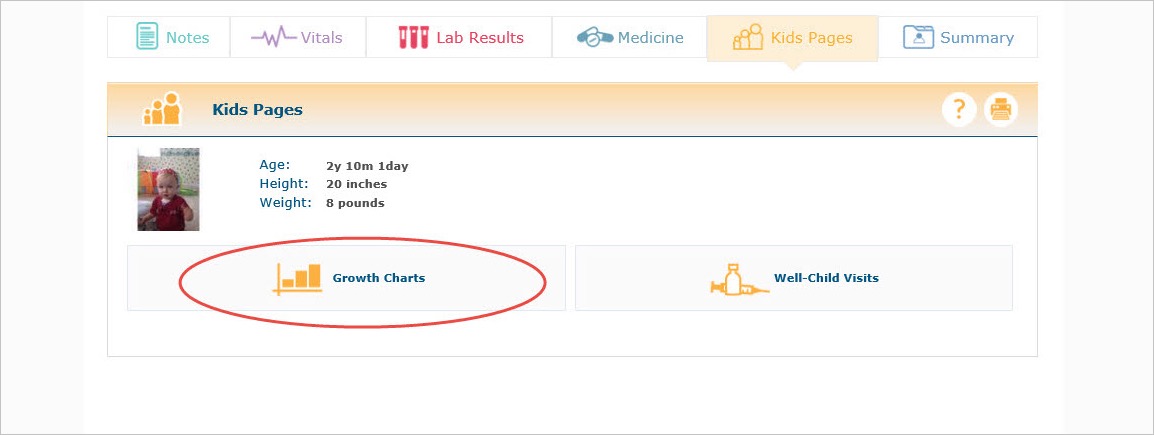Click the notepad icon on Notes tab
Screen dimensions: 1154x435
click(147, 37)
